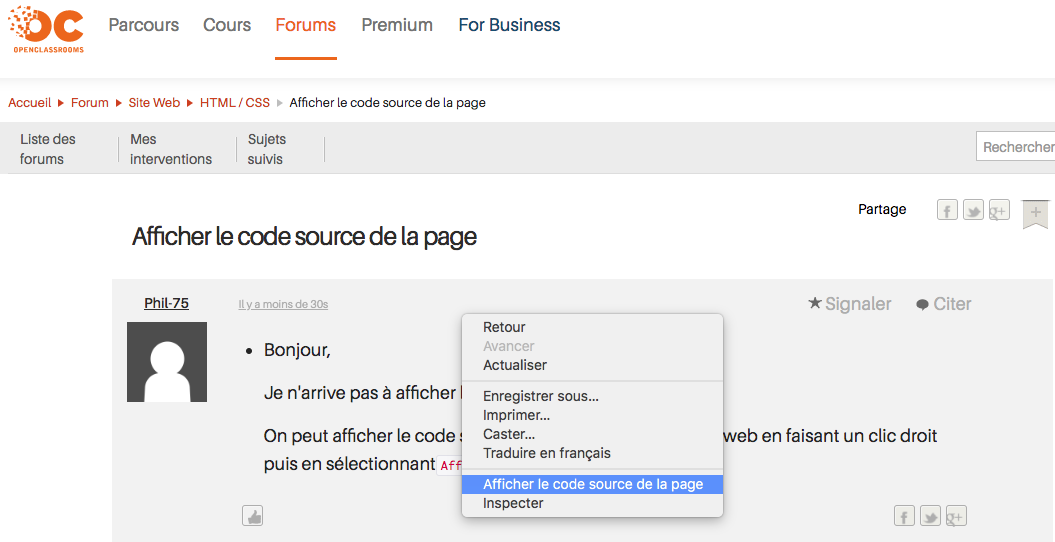Open "Mes interventions" in the forum bar
Screen dimensions: 1055x542
[x=171, y=149]
